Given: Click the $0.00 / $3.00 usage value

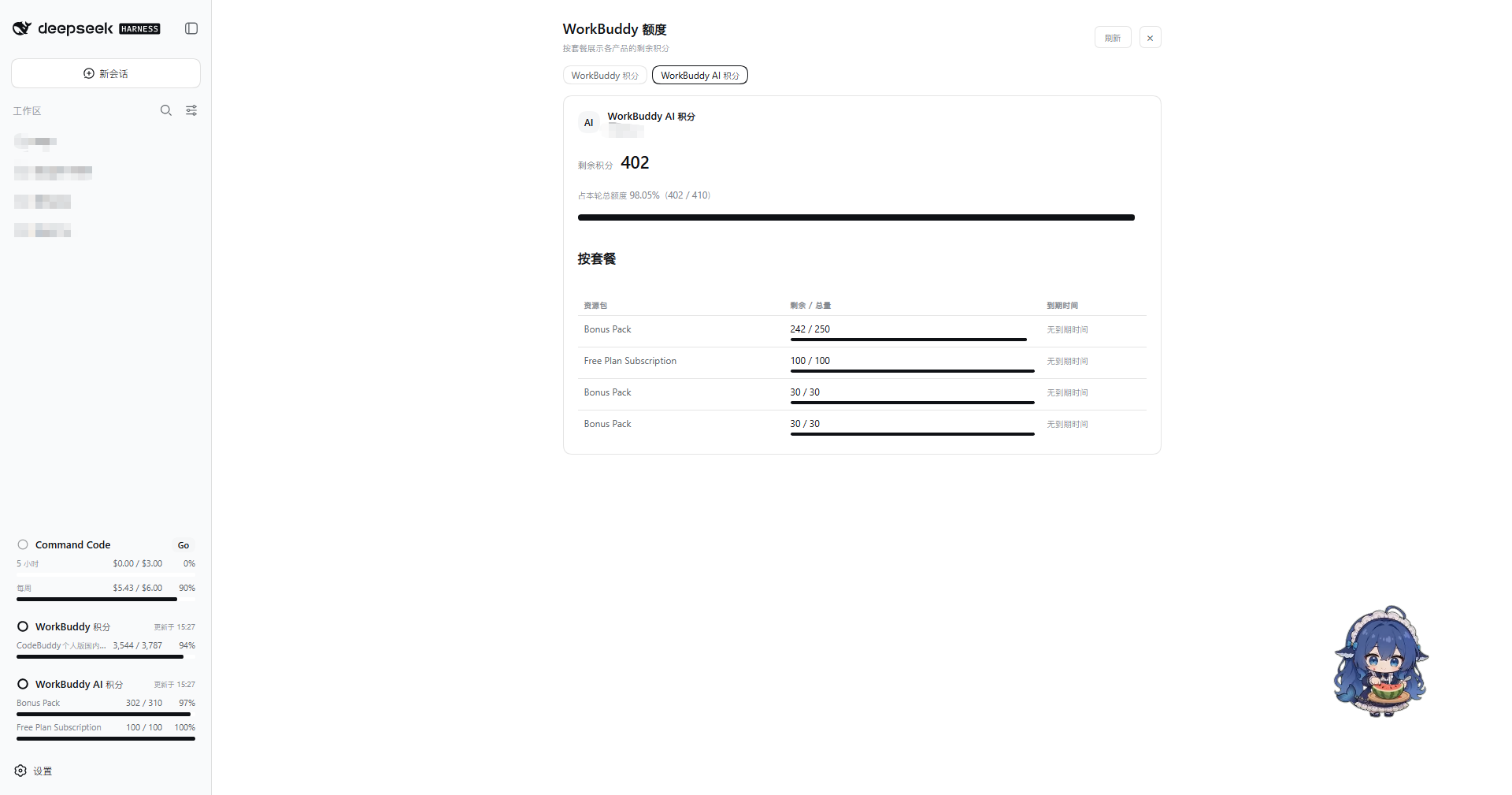Looking at the screenshot, I should (137, 563).
